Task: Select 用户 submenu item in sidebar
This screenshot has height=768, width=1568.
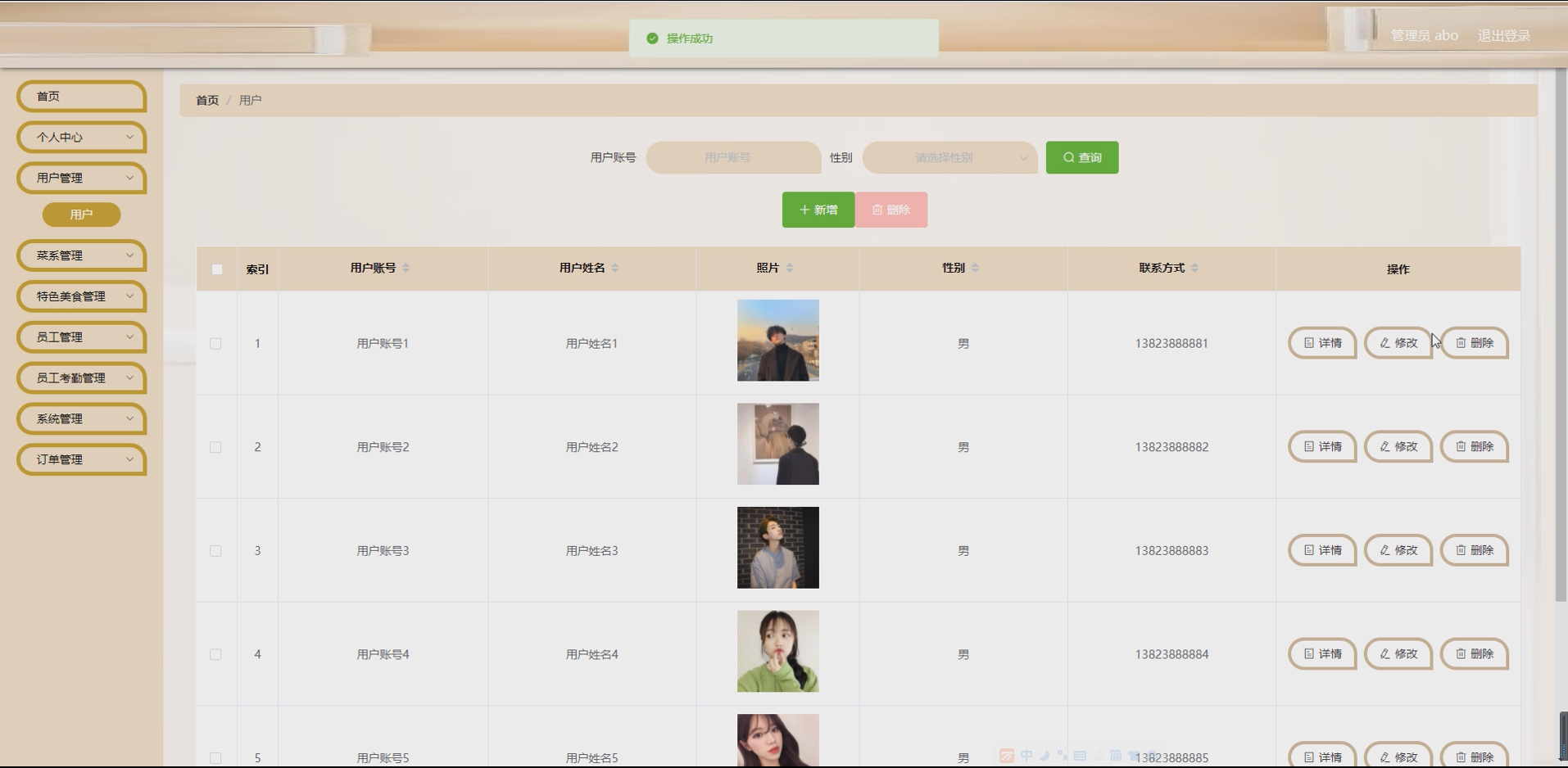Action: tap(81, 215)
